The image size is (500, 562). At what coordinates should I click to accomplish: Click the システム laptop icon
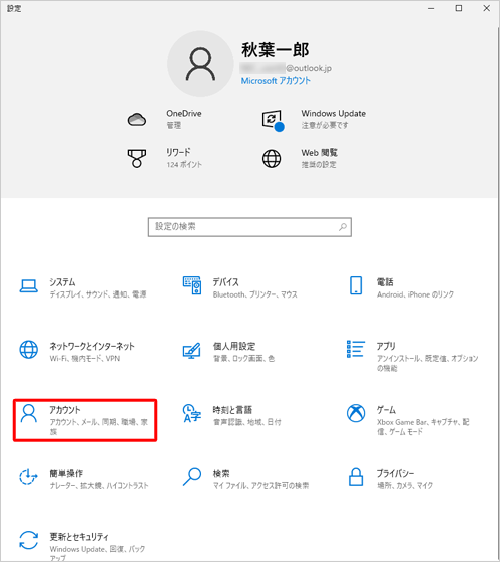pos(29,286)
